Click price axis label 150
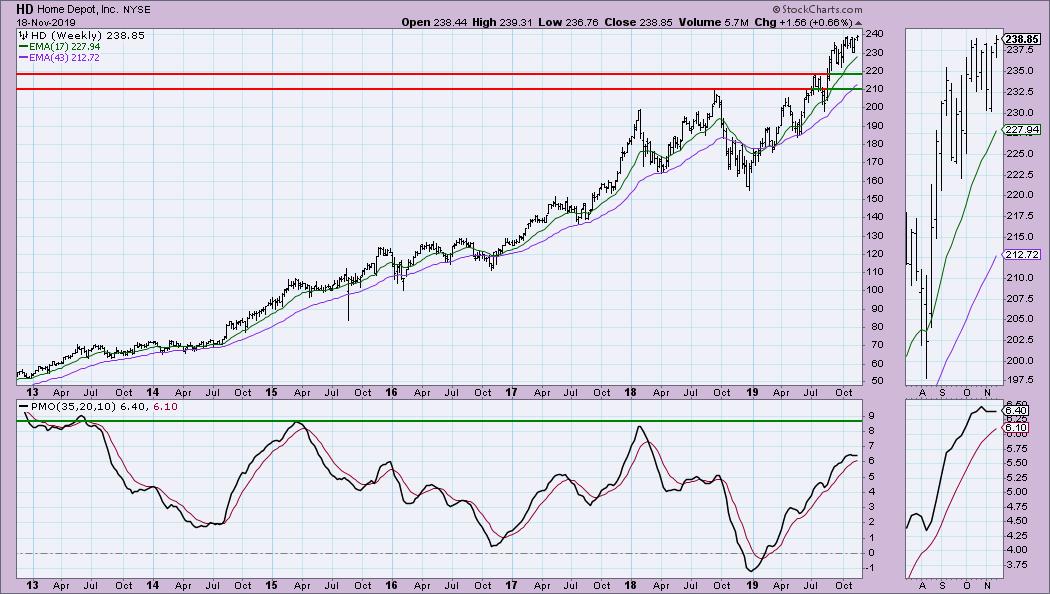 coord(875,198)
